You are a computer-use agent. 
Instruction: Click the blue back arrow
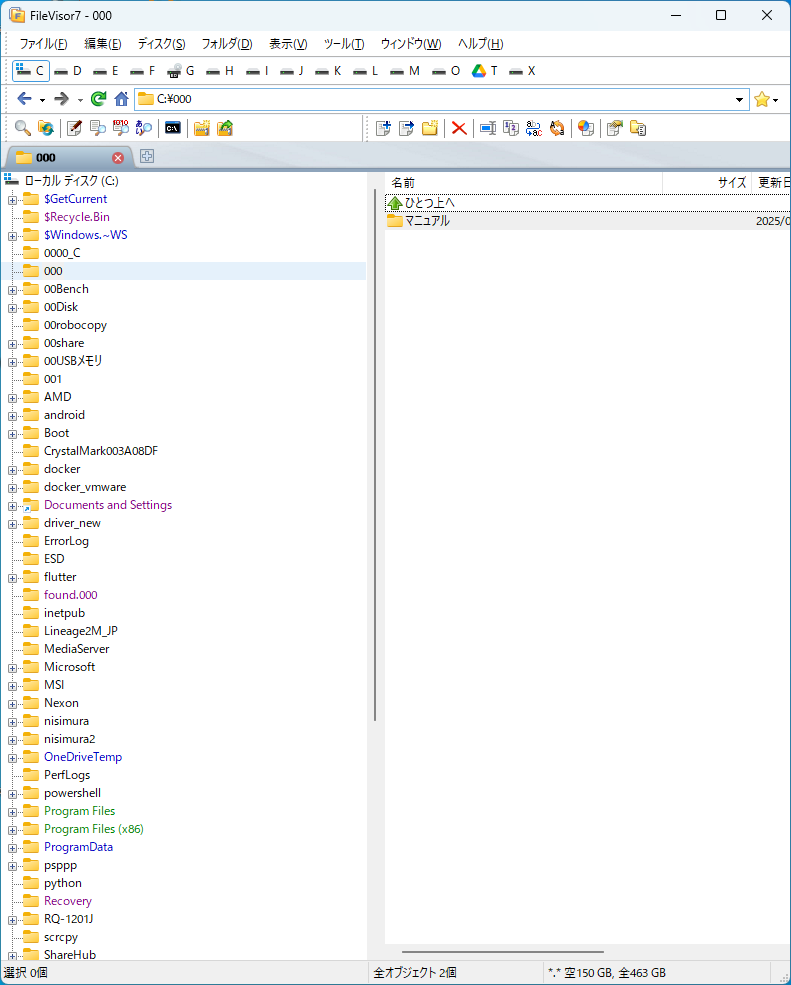tap(25, 99)
